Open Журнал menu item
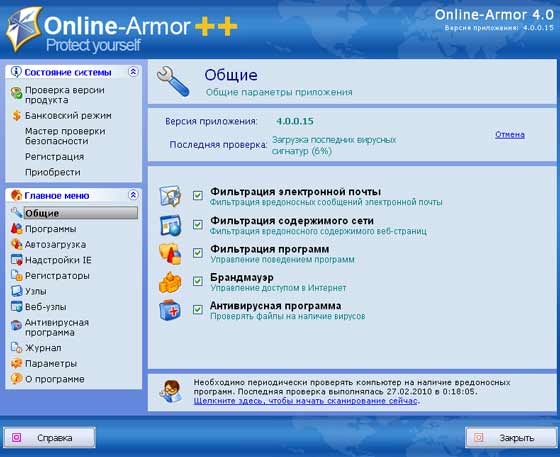The width and height of the screenshot is (560, 457). coord(43,348)
